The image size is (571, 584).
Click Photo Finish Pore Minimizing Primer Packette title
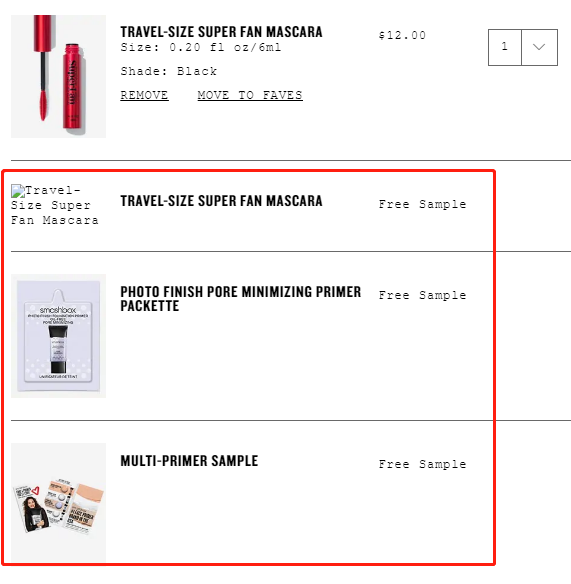(241, 299)
